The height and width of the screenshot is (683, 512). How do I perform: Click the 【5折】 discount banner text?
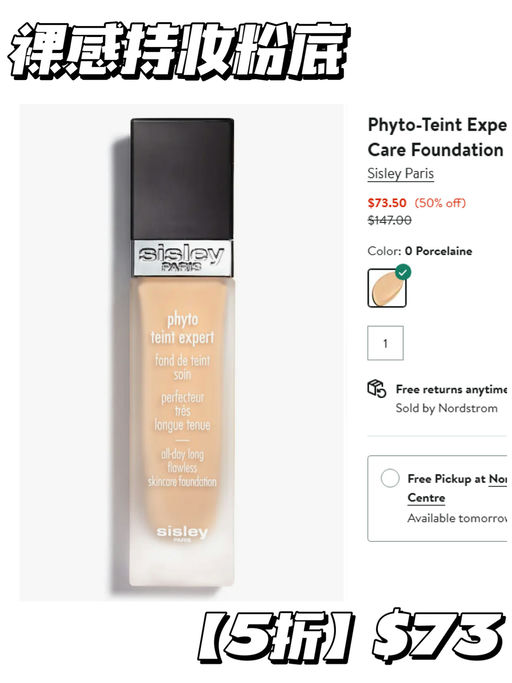point(274,637)
